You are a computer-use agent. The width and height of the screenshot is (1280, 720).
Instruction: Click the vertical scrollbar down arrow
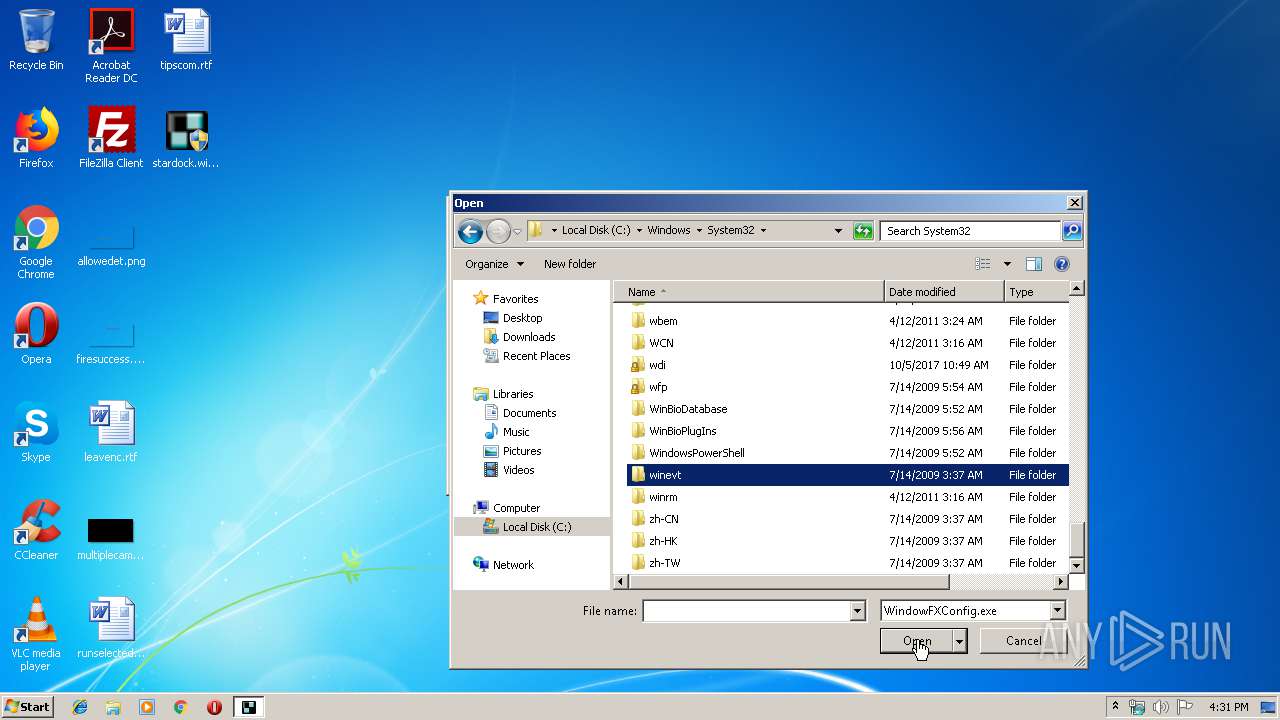point(1077,566)
